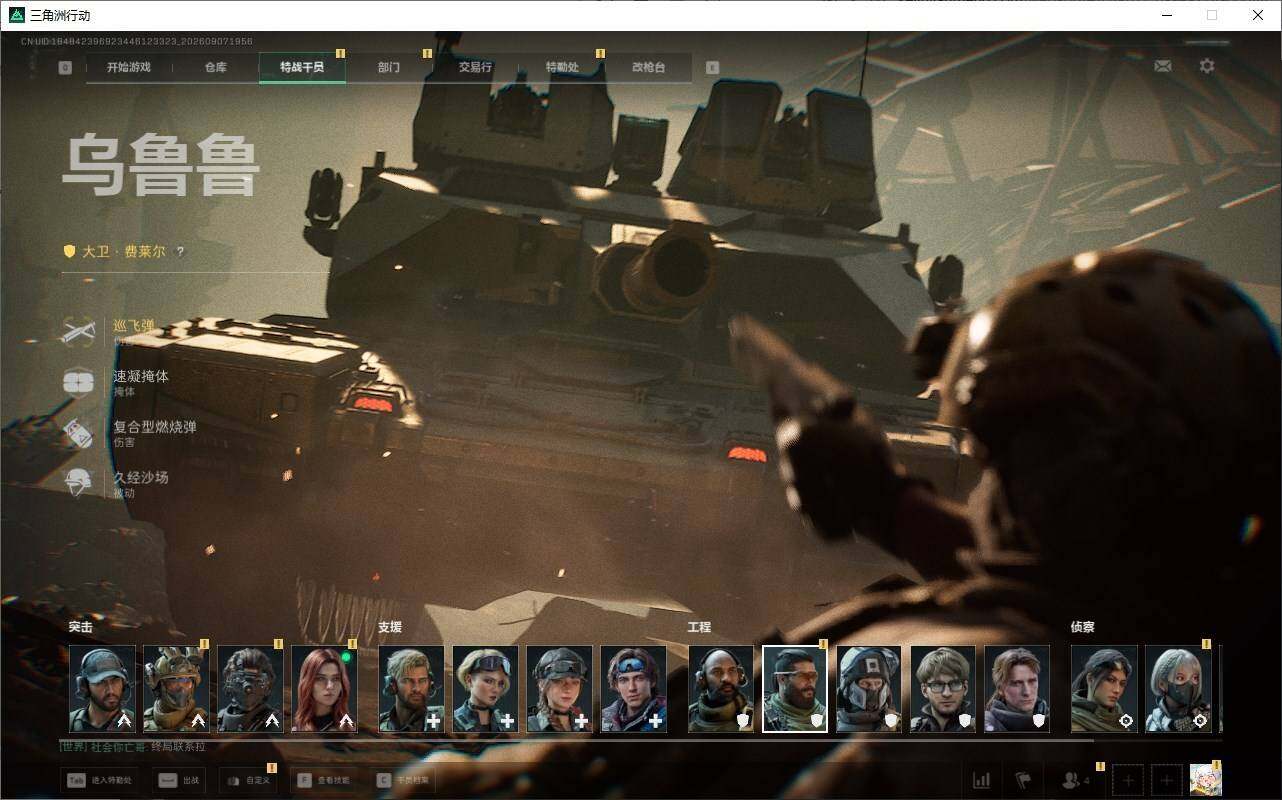Image resolution: width=1282 pixels, height=800 pixels.
Task: Open the C 干员档案 button
Action: [x=404, y=780]
